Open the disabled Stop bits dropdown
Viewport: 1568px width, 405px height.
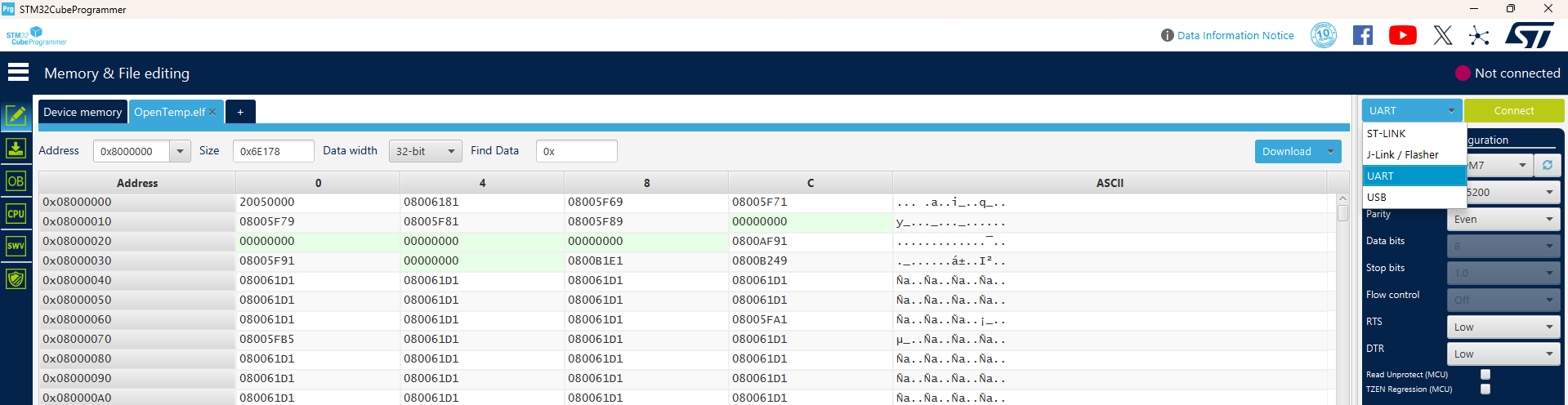click(x=1503, y=273)
